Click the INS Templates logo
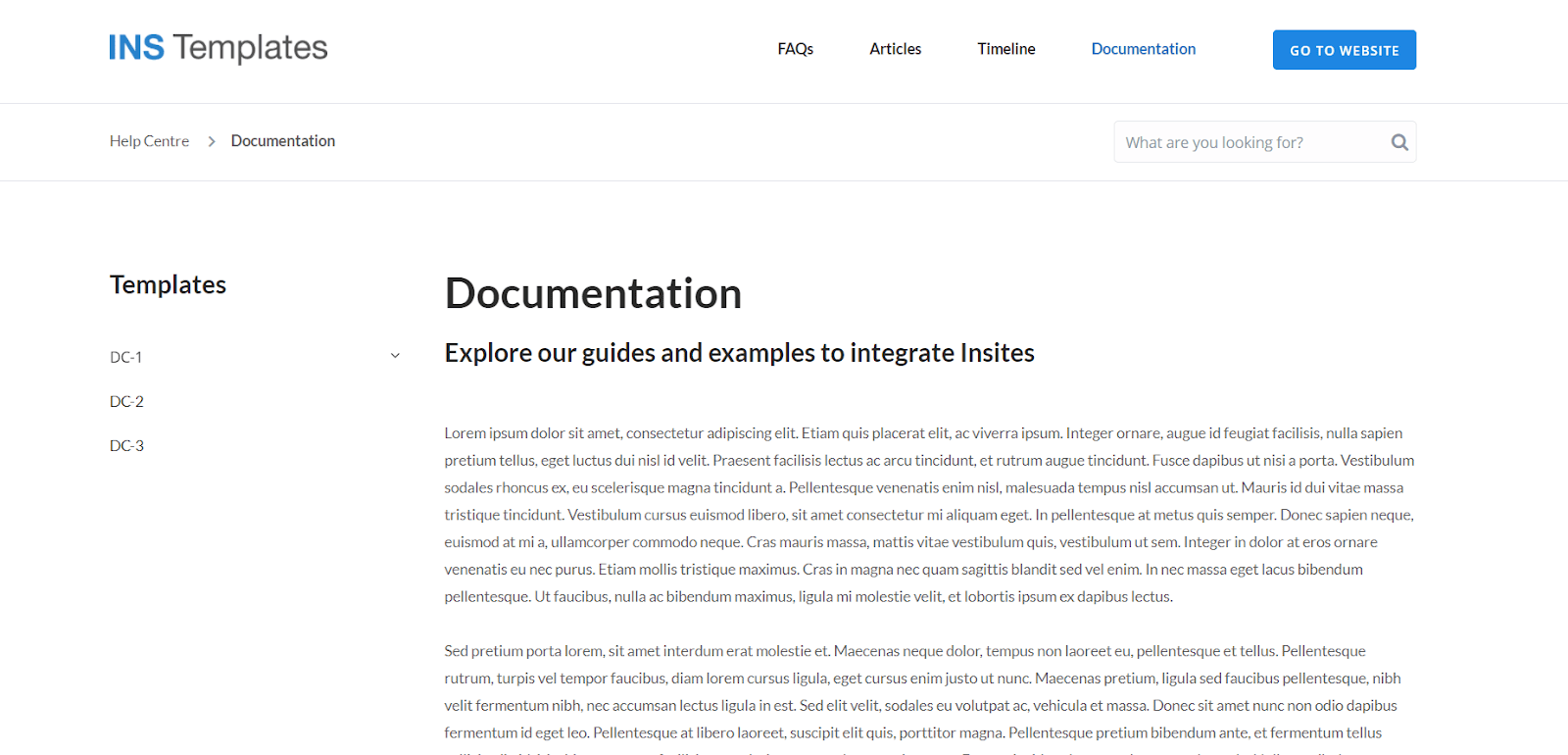 point(218,48)
